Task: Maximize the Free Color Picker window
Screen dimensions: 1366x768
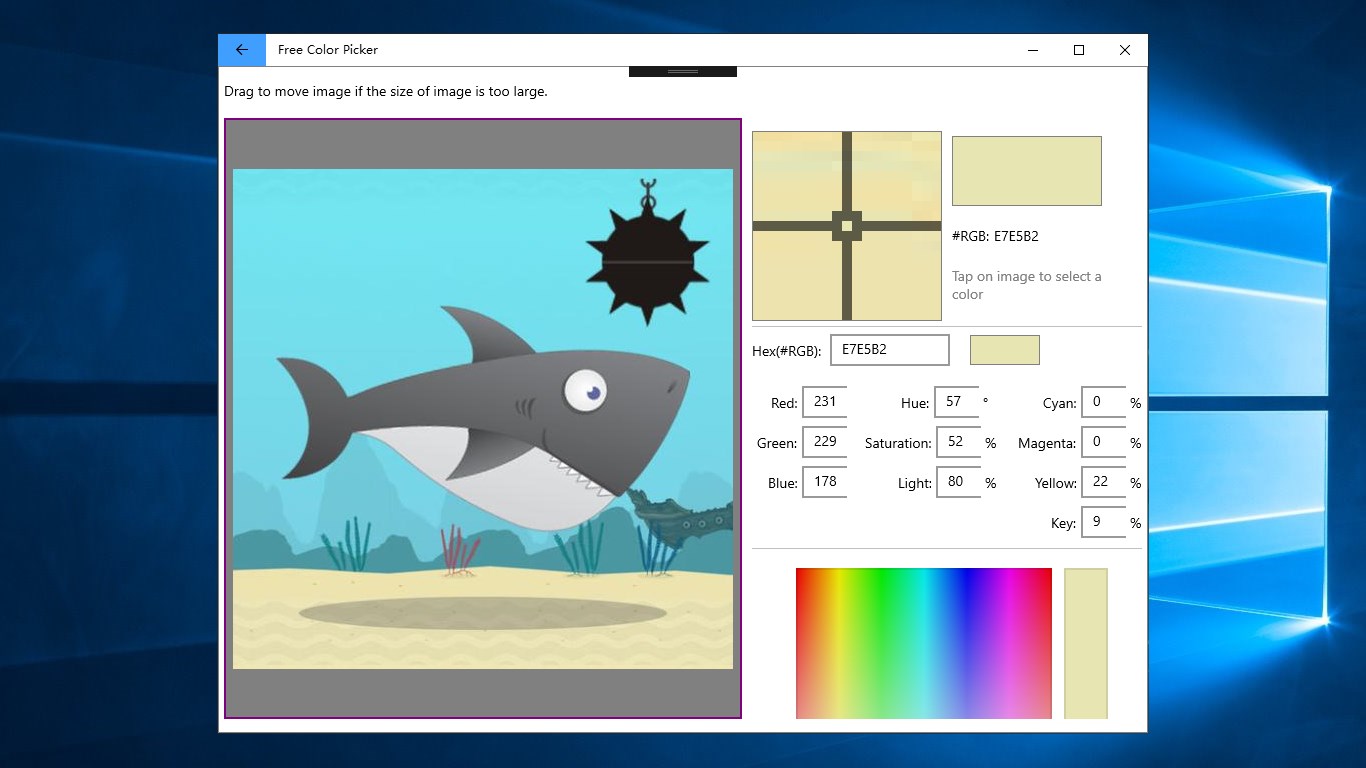Action: coord(1079,50)
